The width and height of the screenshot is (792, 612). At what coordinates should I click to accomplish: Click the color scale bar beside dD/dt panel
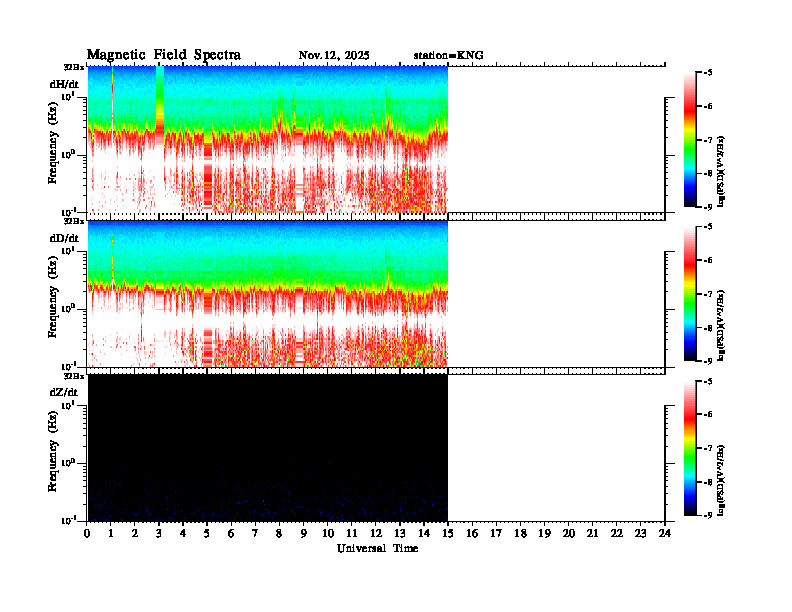tap(690, 294)
